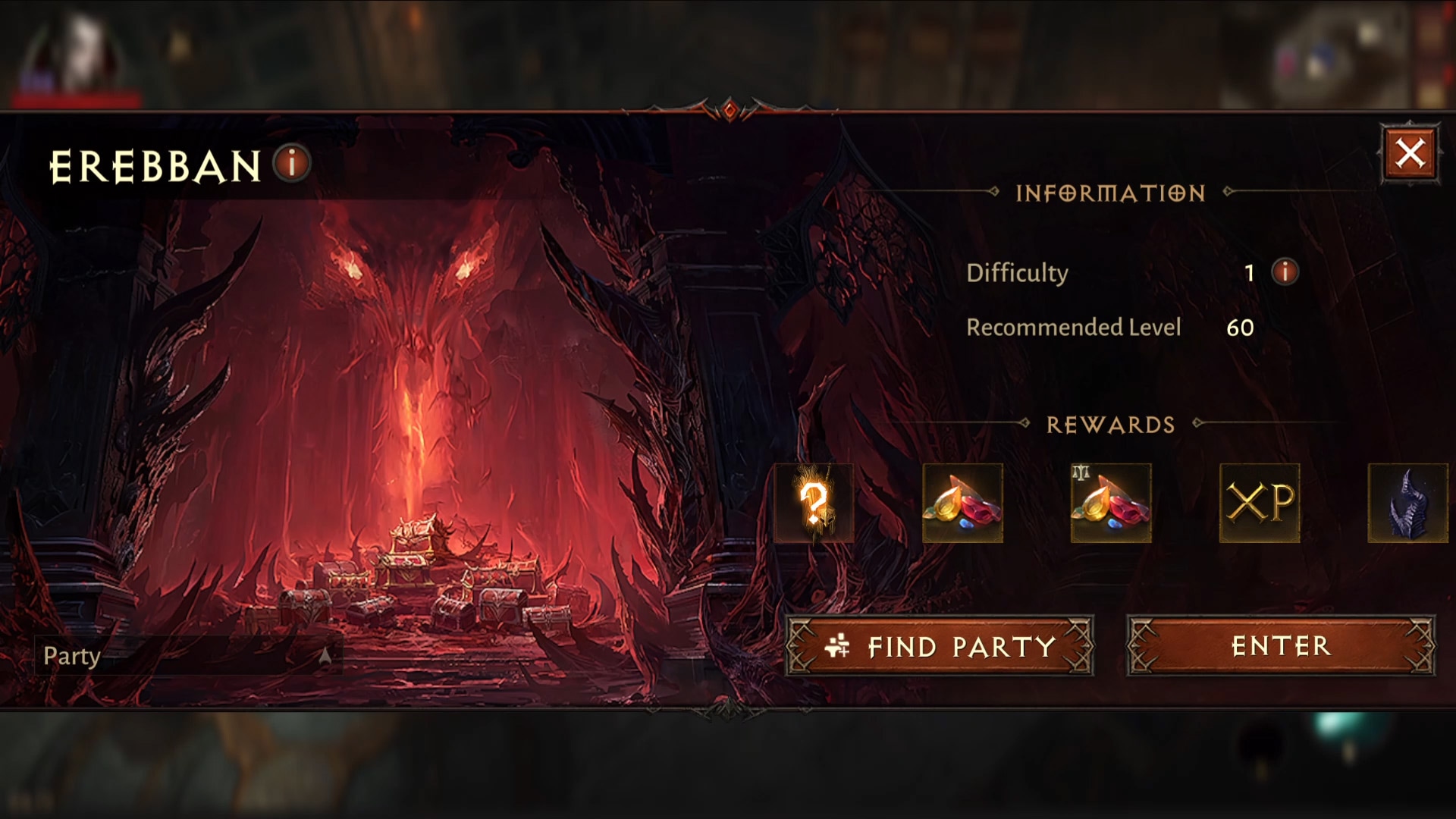
Task: View the XP reward icon
Action: [1260, 503]
